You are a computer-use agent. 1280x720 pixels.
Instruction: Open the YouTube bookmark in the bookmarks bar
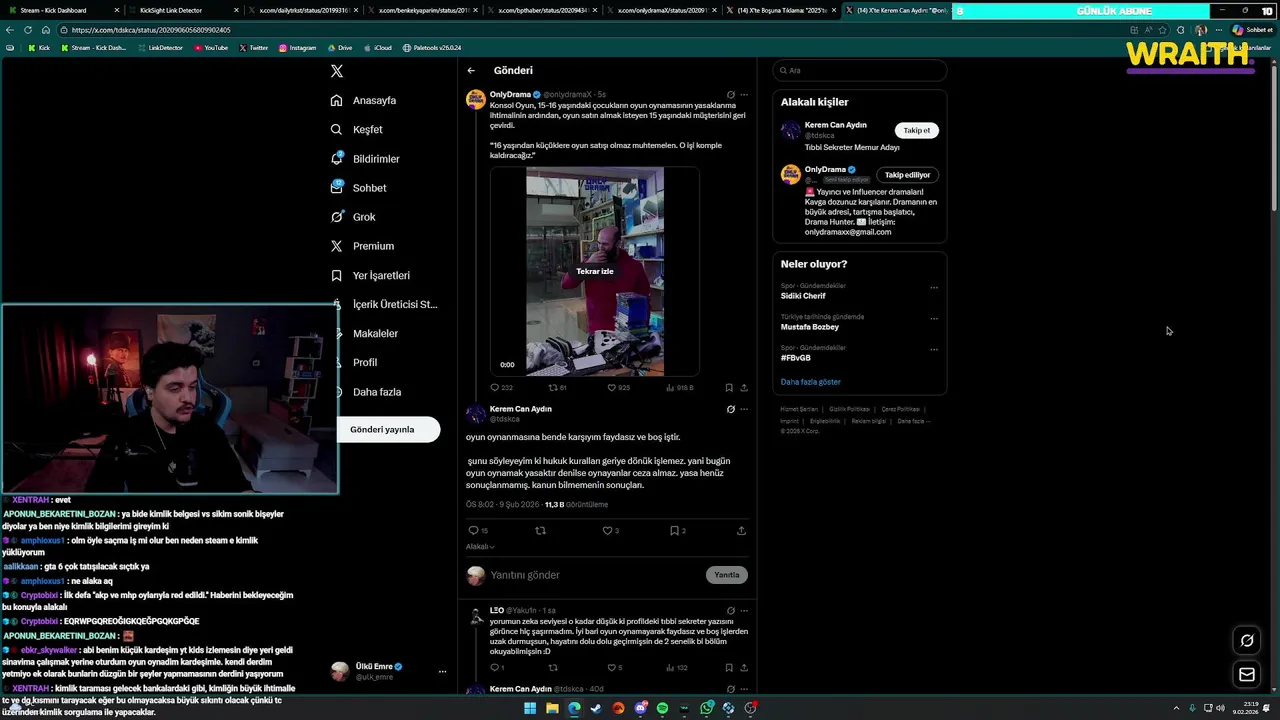[x=211, y=48]
